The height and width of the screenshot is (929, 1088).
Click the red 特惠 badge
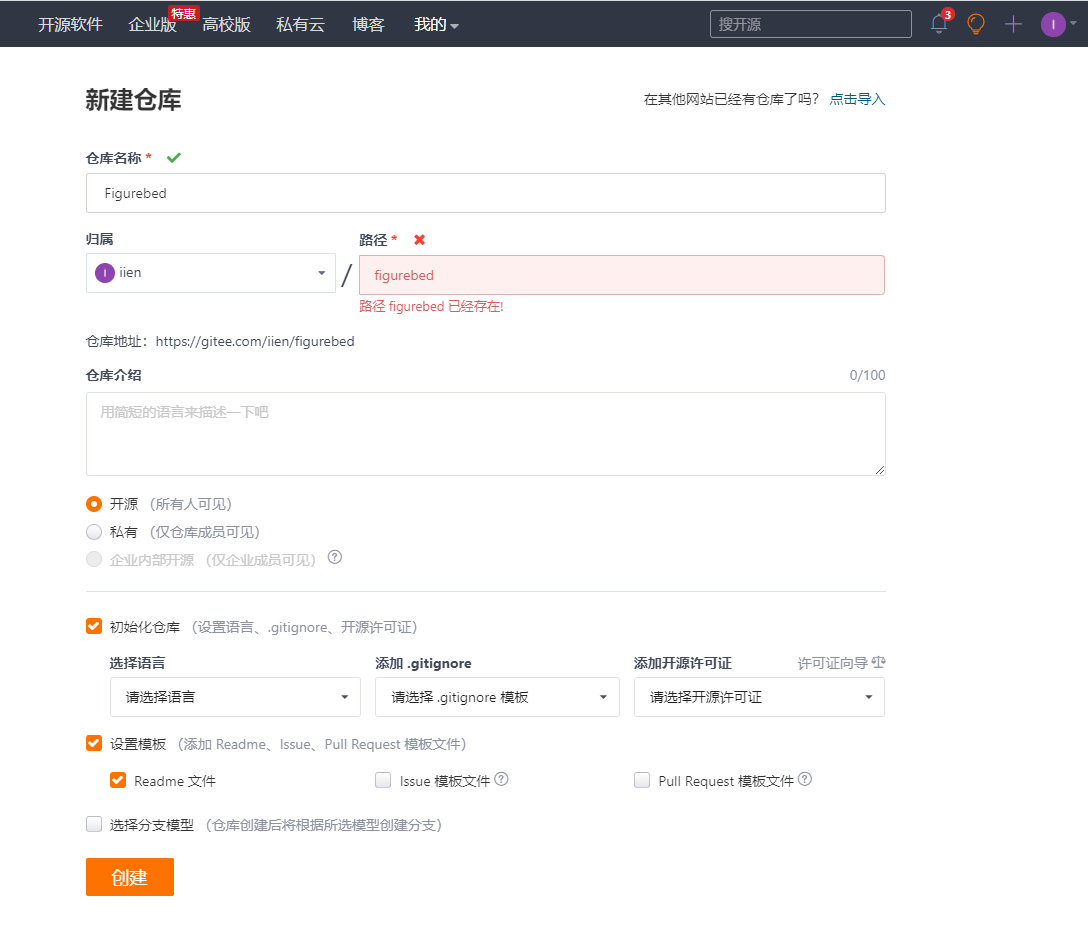[x=184, y=13]
